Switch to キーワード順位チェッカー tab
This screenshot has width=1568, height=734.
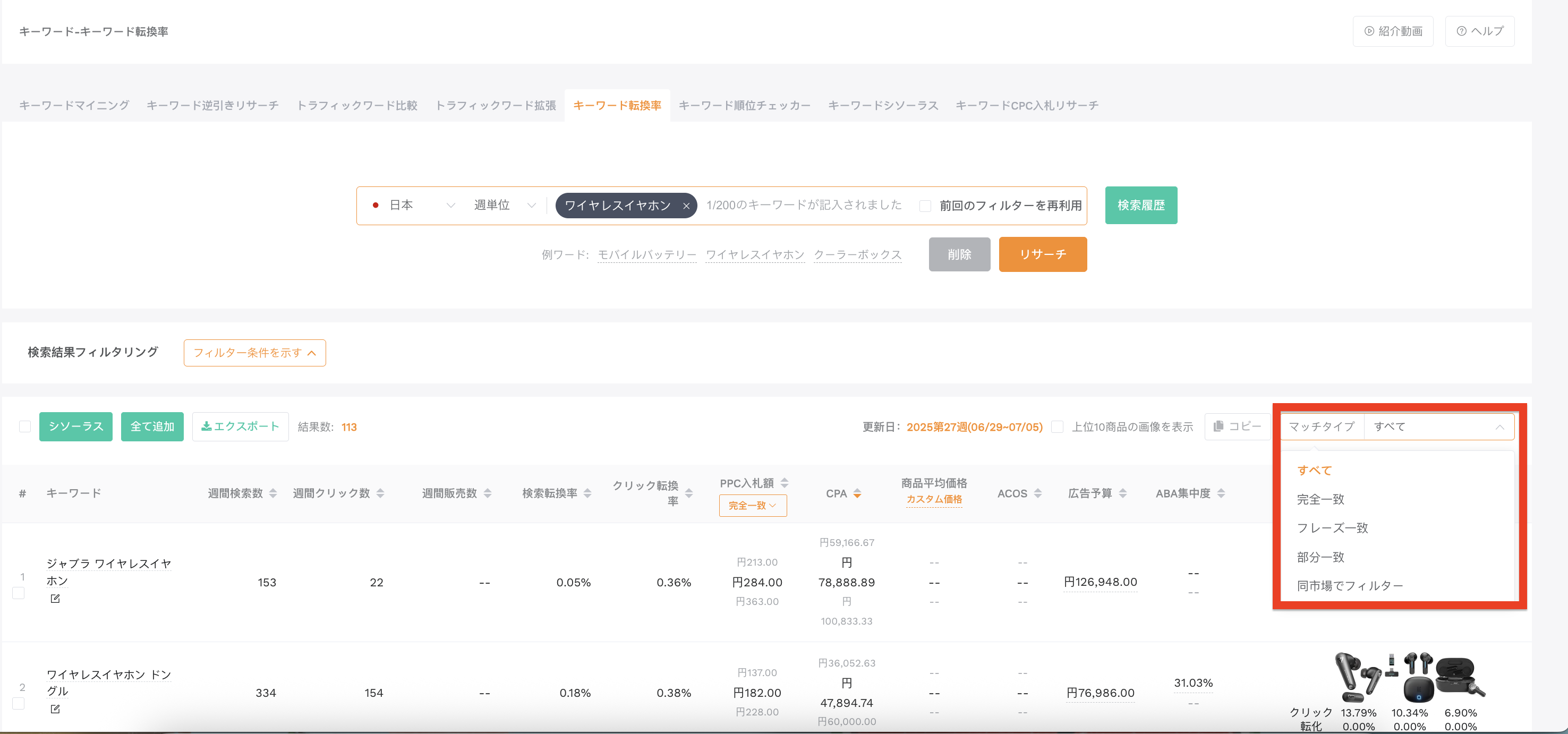click(x=745, y=105)
